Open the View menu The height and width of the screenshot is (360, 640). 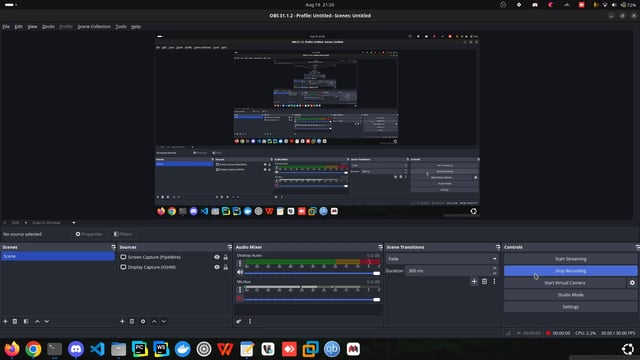(x=32, y=27)
